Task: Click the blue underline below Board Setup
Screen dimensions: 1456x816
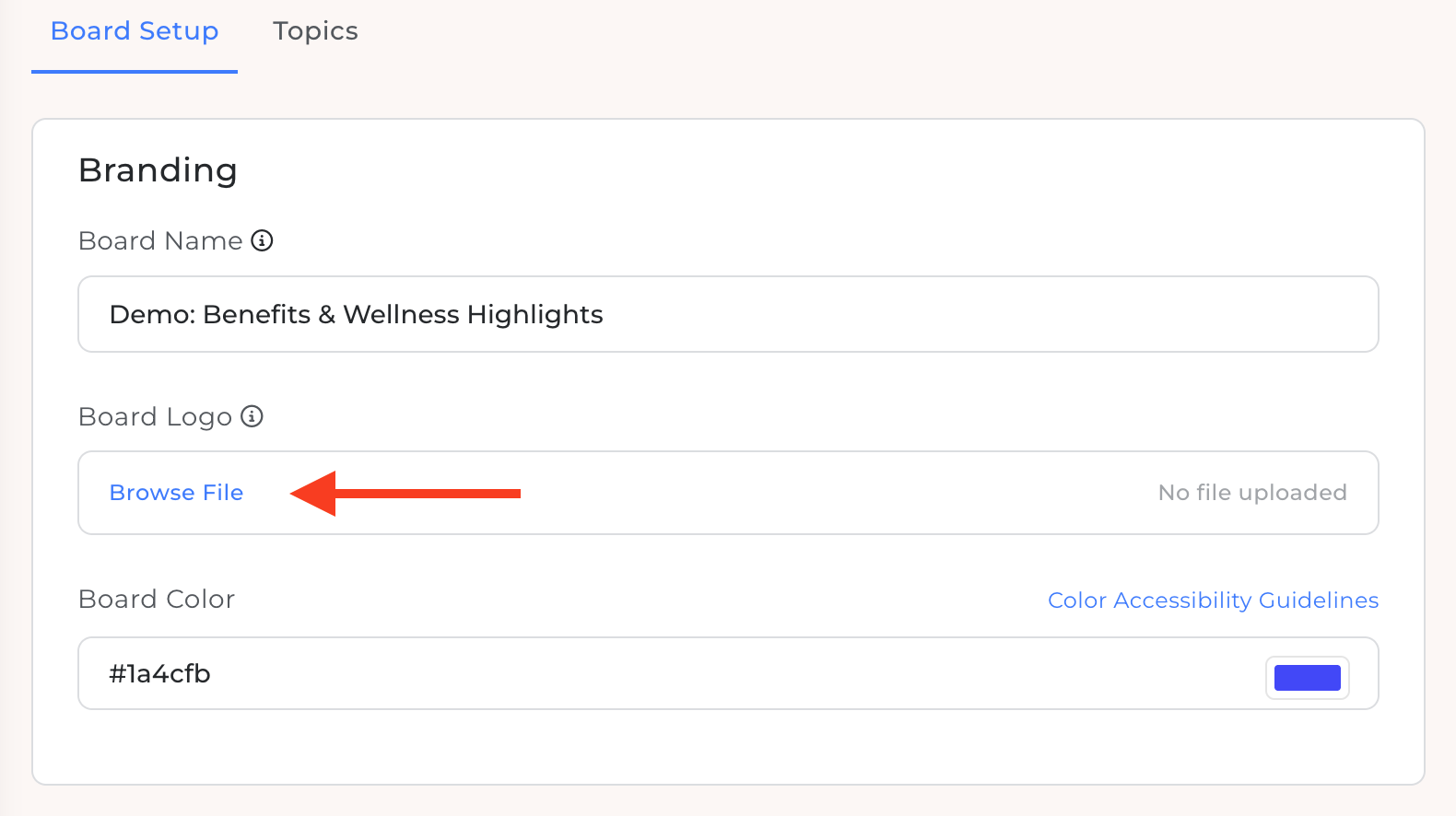Action: coord(135,72)
